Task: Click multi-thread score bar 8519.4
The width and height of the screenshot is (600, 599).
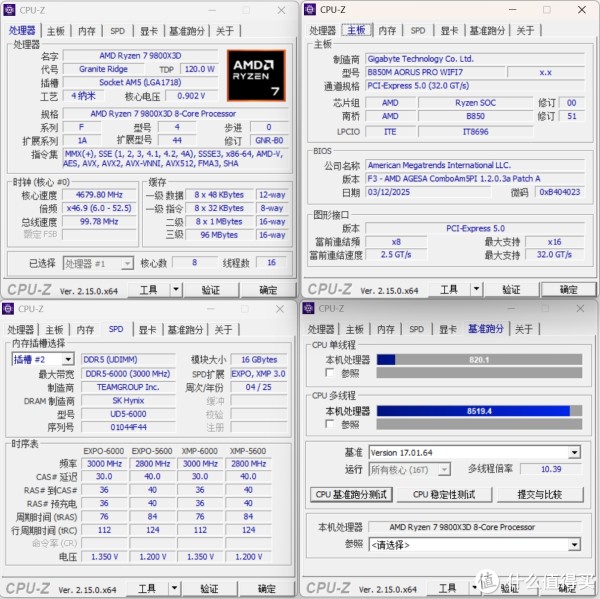Action: (479, 411)
